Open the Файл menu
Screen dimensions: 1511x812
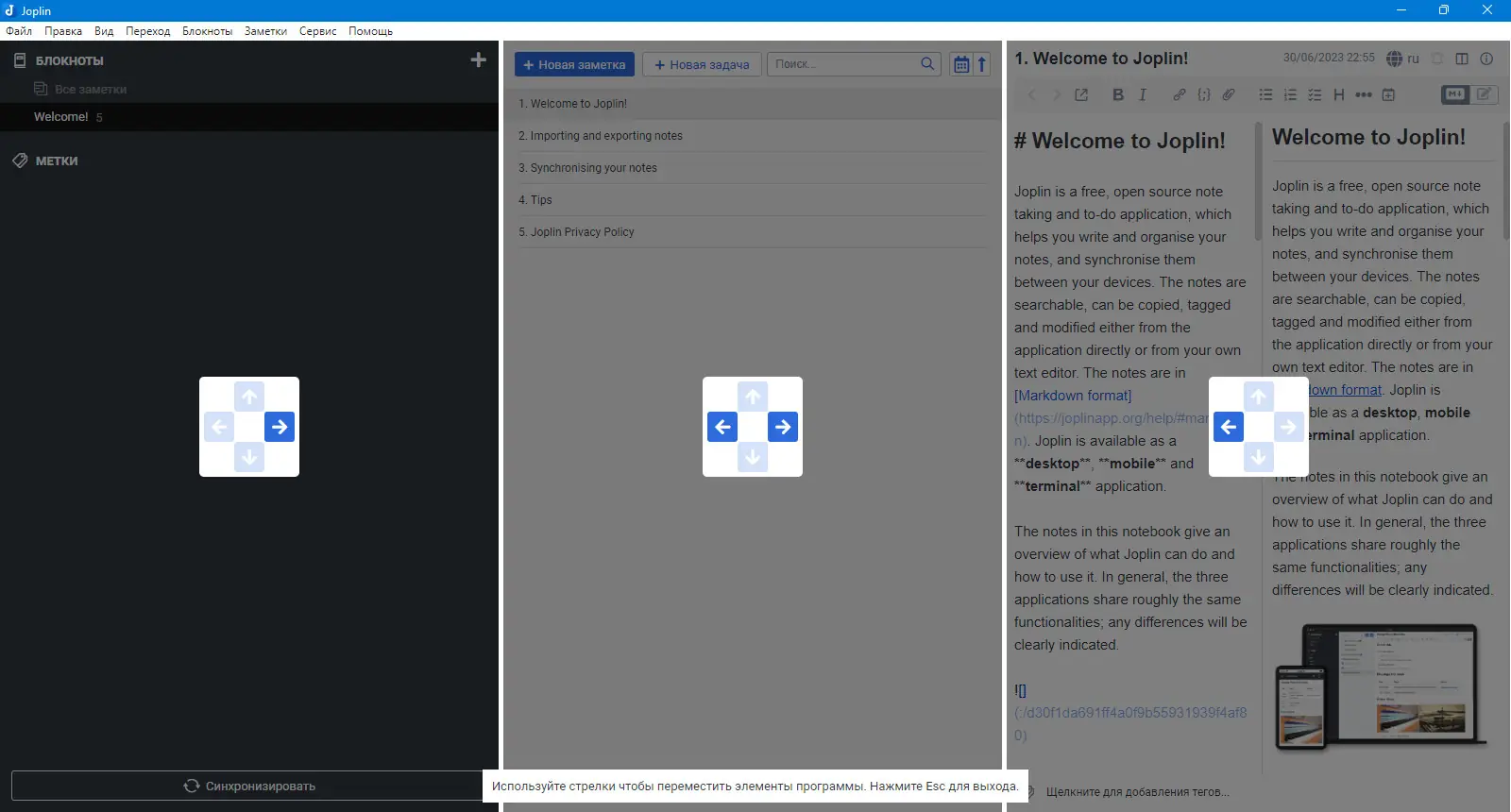pyautogui.click(x=19, y=31)
